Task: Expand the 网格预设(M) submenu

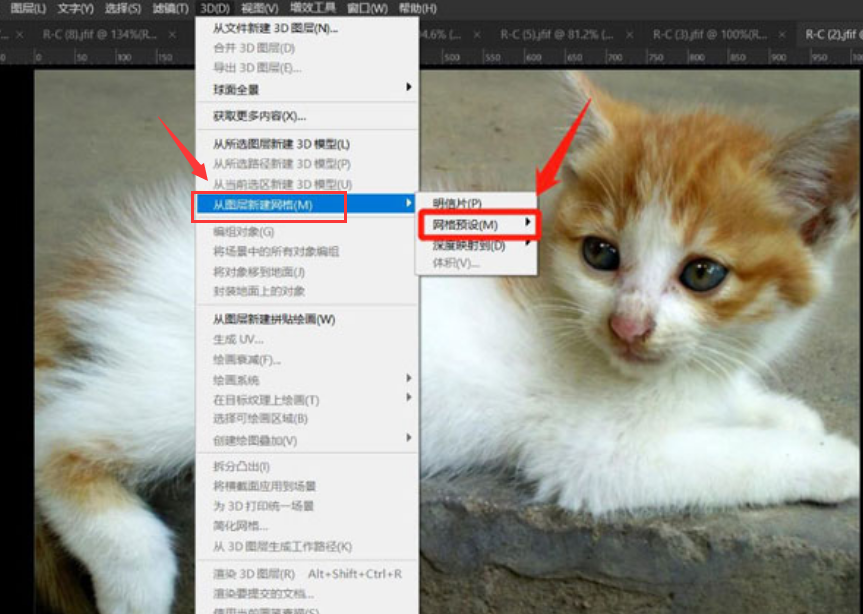Action: (477, 225)
